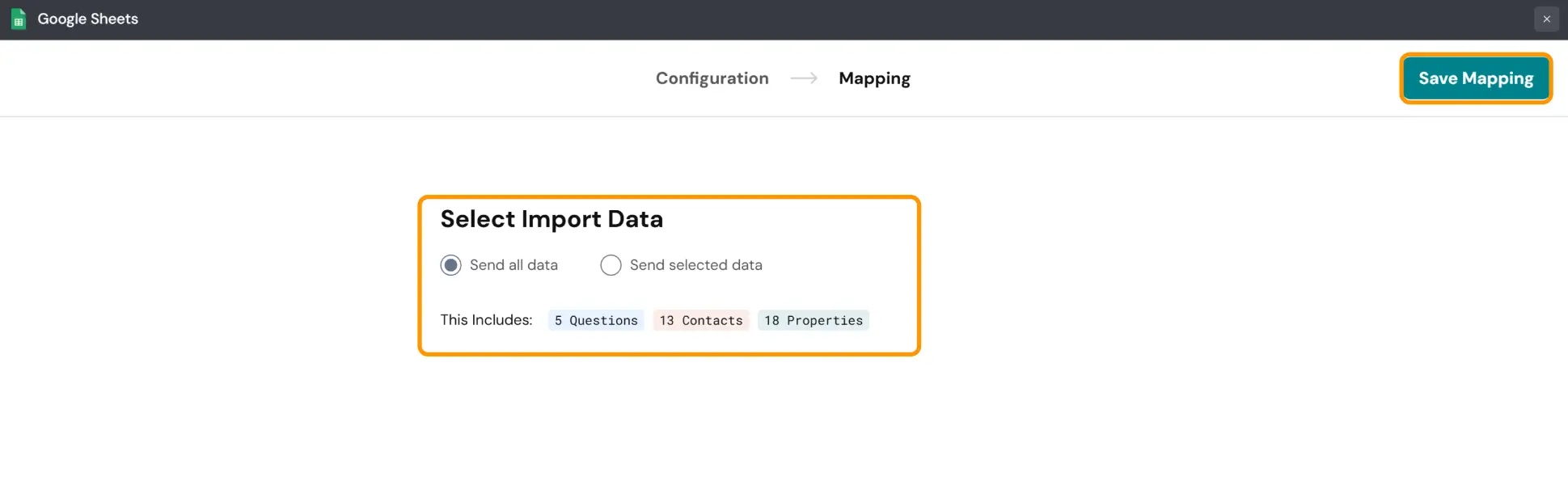Choose the Send selected data radio button

coord(611,265)
